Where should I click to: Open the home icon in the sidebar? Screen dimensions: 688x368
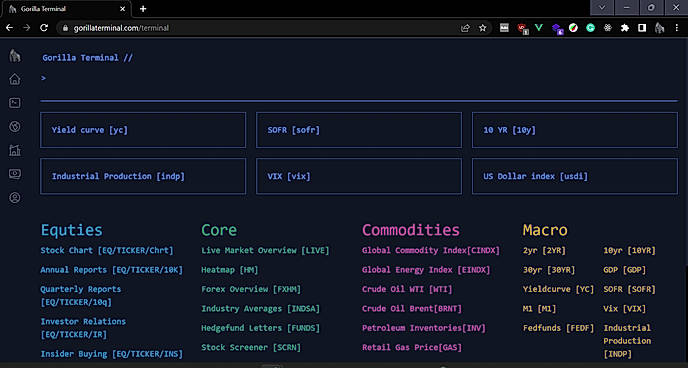15,79
